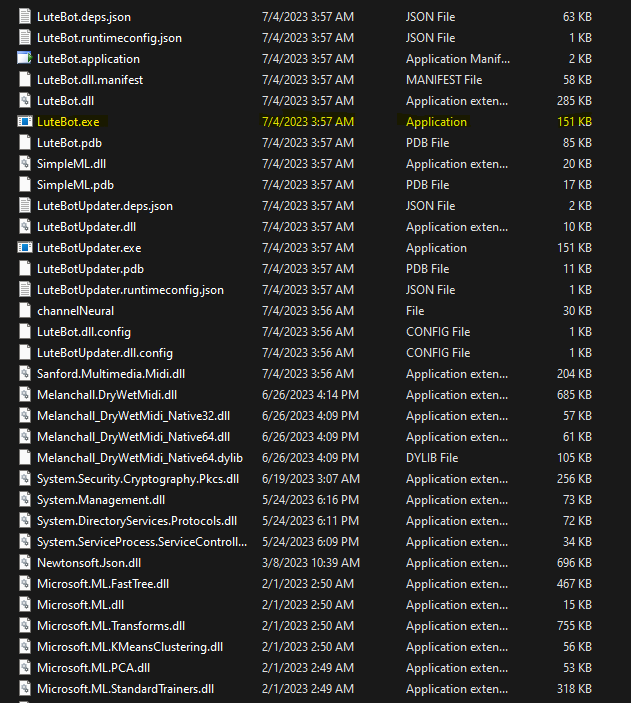Select the LuteBot.pdb file name
The height and width of the screenshot is (703, 631).
tap(69, 143)
